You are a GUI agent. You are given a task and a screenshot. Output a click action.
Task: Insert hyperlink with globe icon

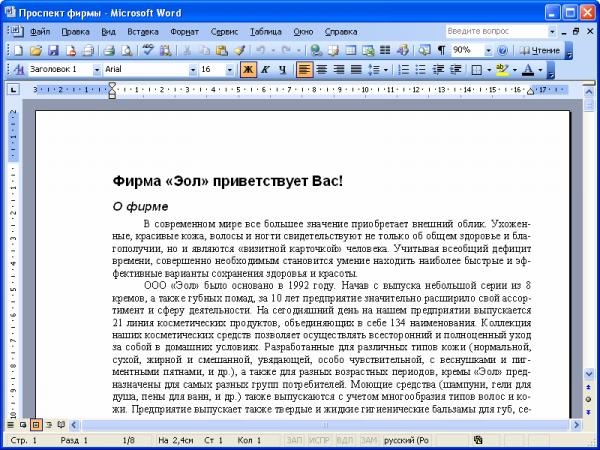[316, 50]
